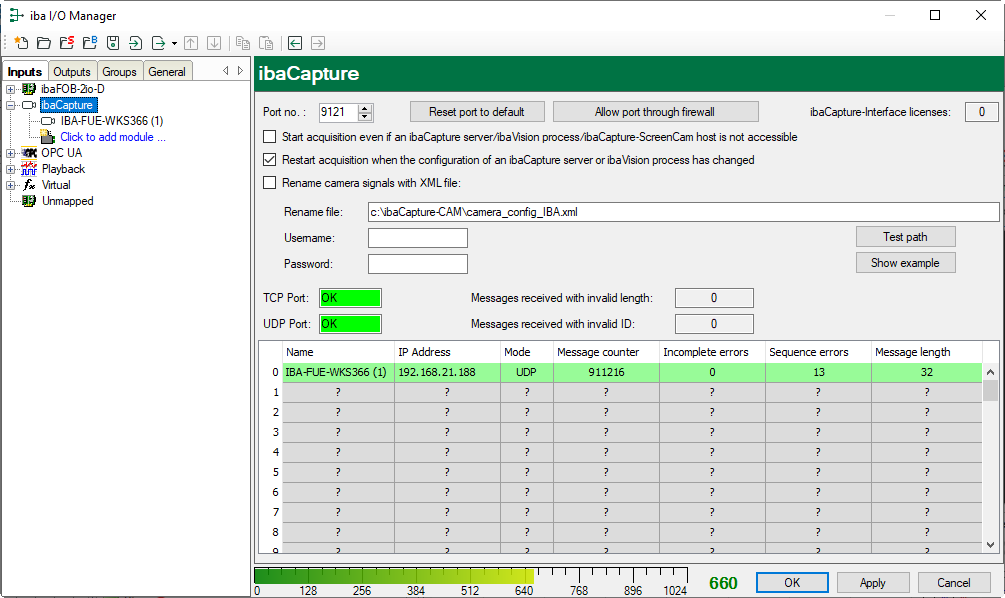The height and width of the screenshot is (598, 1005).
Task: Switch to the Outputs tab
Action: coord(72,72)
